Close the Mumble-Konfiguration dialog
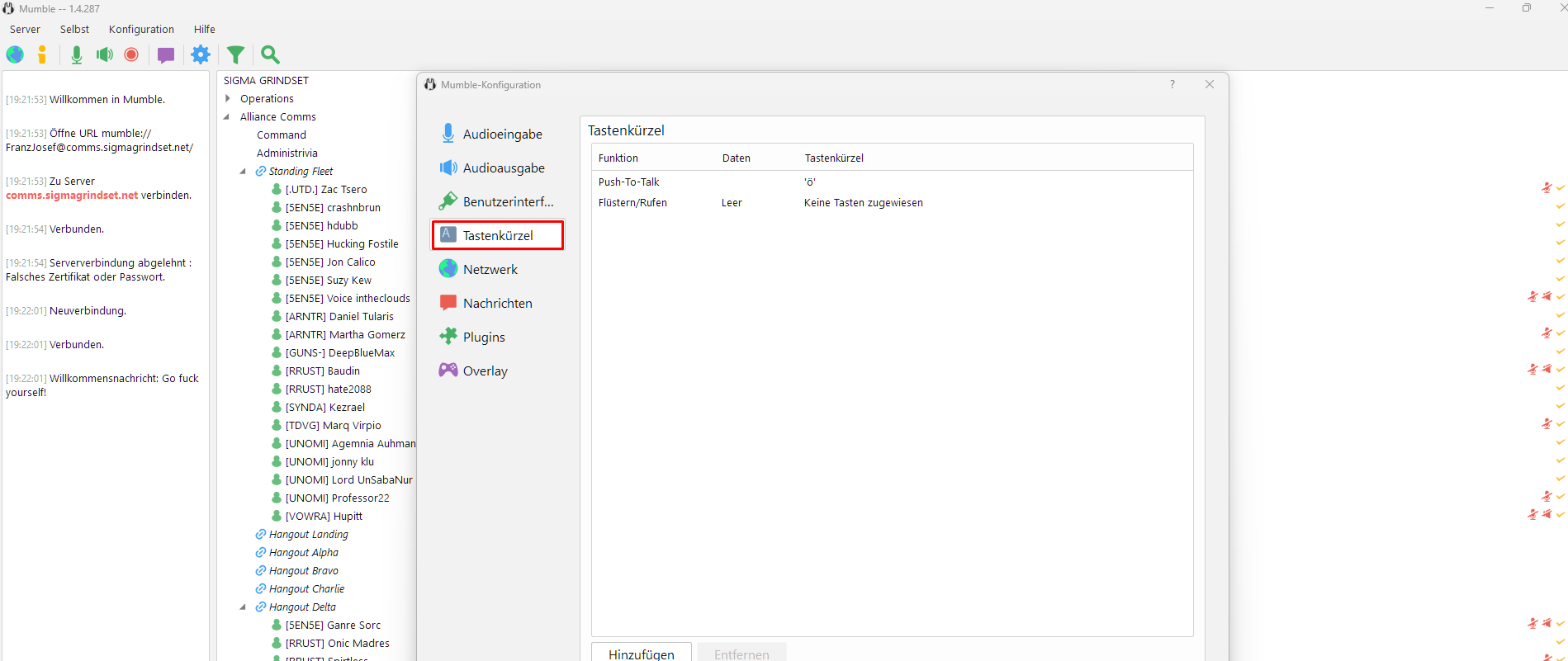 coord(1210,84)
